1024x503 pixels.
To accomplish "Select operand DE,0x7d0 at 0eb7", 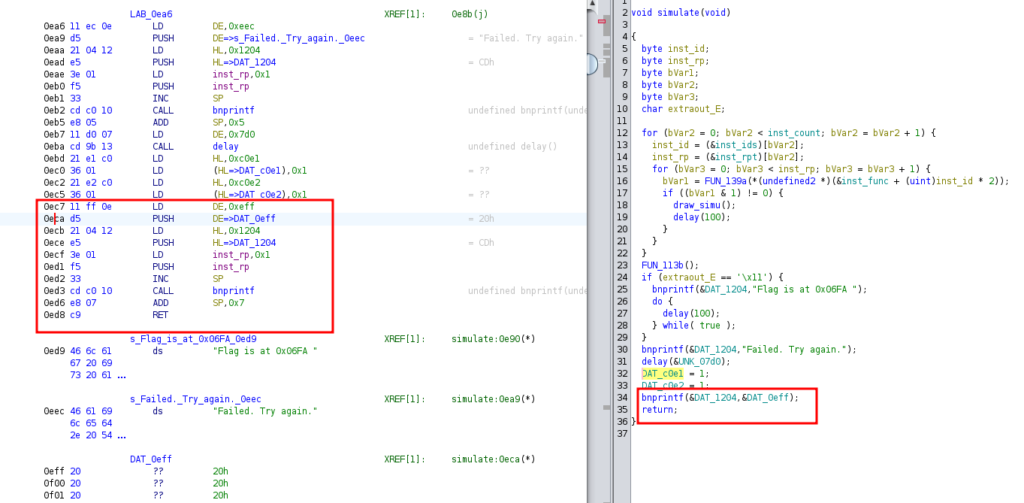I will [234, 135].
